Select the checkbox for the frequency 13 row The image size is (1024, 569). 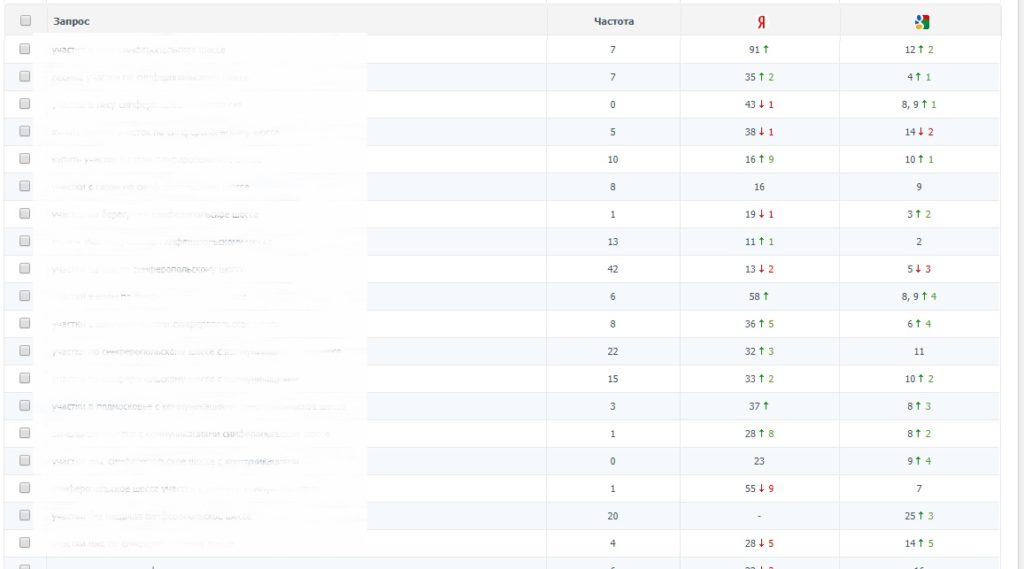point(25,241)
